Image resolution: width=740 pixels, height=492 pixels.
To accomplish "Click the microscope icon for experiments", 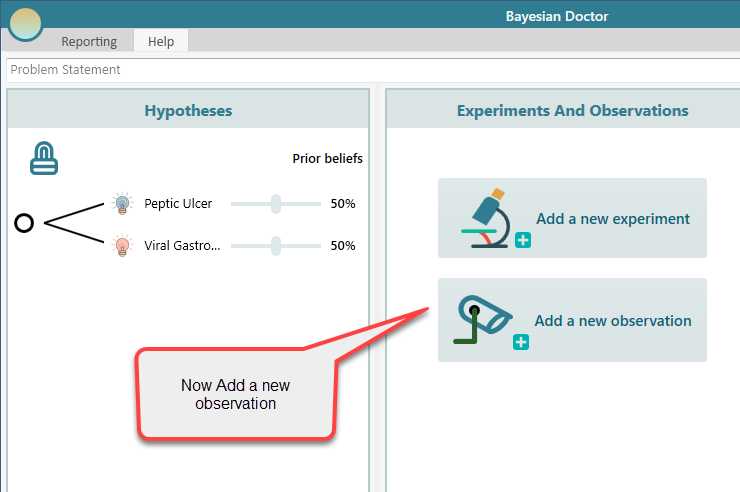I will point(490,218).
